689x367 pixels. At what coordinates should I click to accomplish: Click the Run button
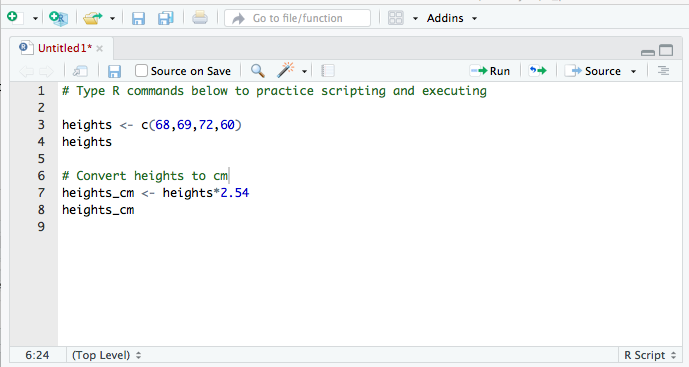coord(490,71)
